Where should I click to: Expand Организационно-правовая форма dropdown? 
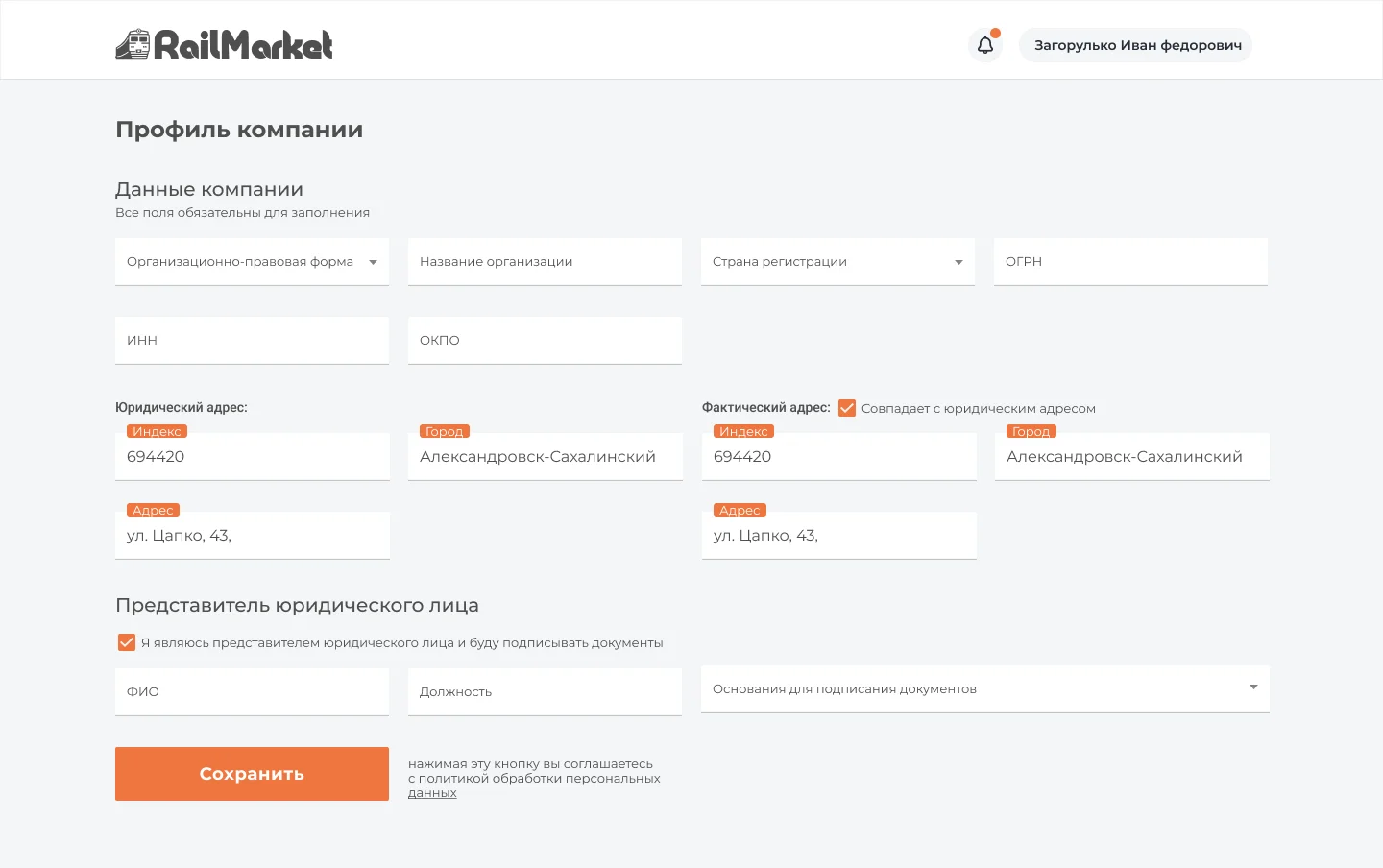252,261
